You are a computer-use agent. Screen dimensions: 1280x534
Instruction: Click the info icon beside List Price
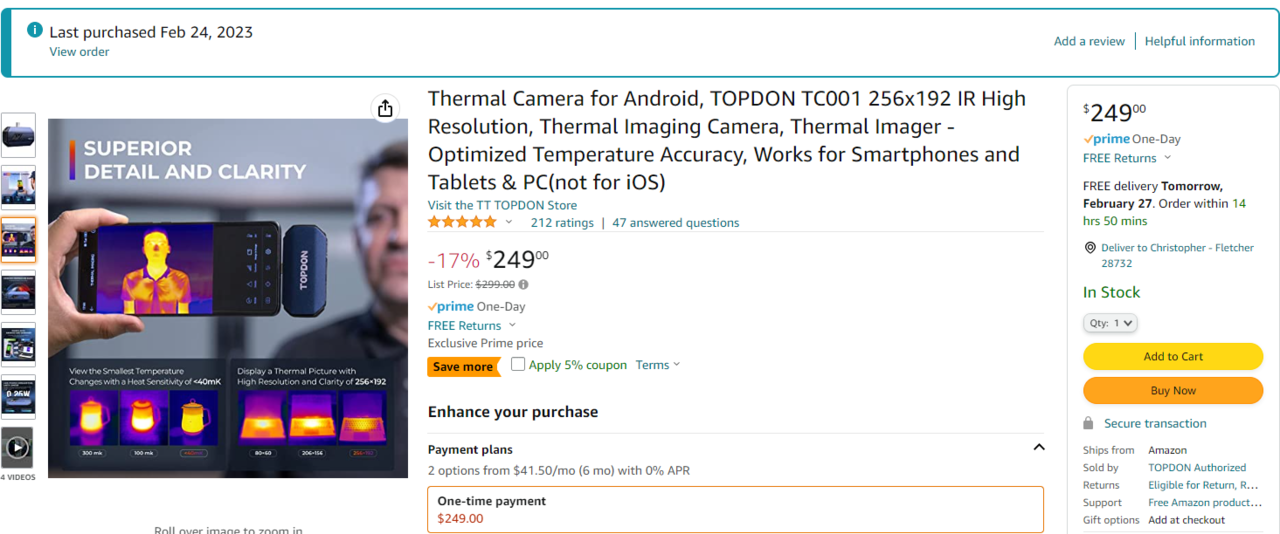pos(523,285)
